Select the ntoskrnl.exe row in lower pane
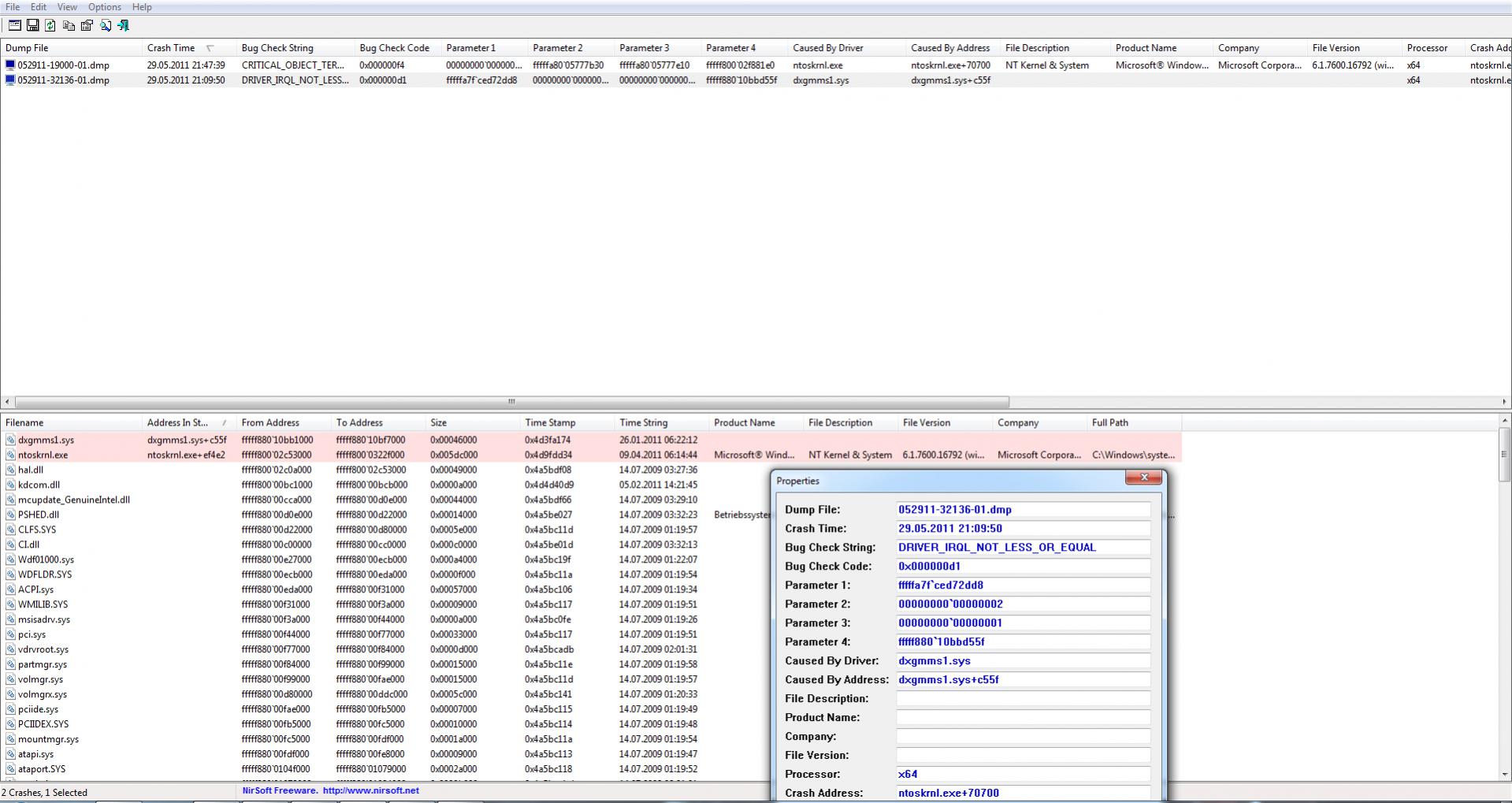 point(591,455)
